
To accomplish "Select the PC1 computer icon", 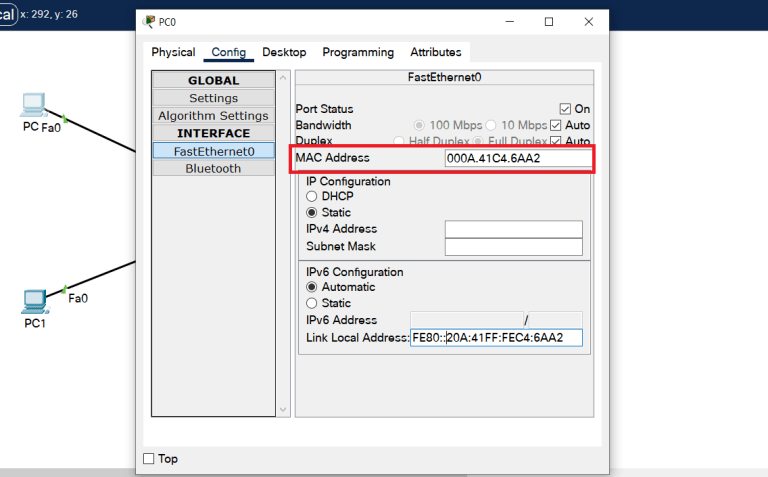I will 34,300.
